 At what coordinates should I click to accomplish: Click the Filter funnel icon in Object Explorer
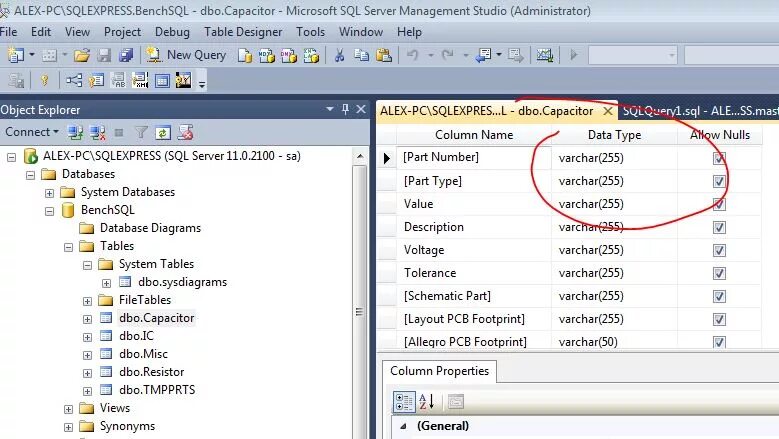(141, 133)
